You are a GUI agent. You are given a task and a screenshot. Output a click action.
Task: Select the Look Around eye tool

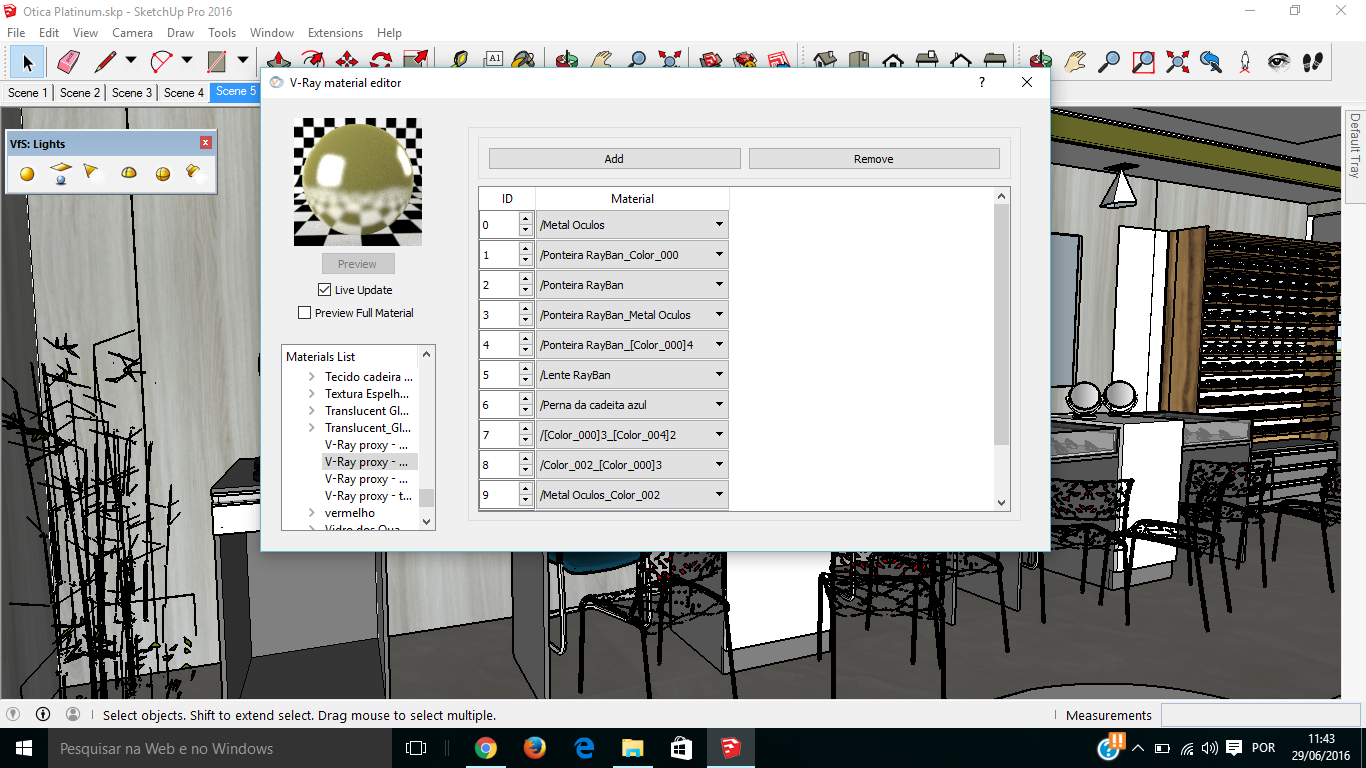point(1279,62)
